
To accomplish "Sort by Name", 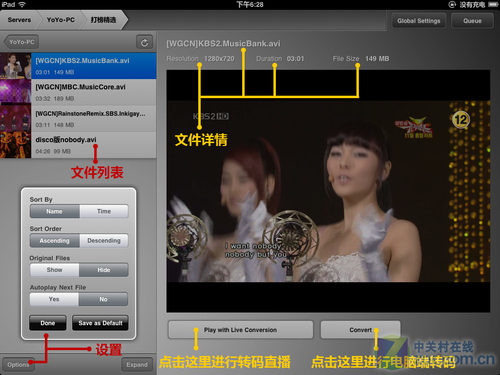I will (54, 211).
